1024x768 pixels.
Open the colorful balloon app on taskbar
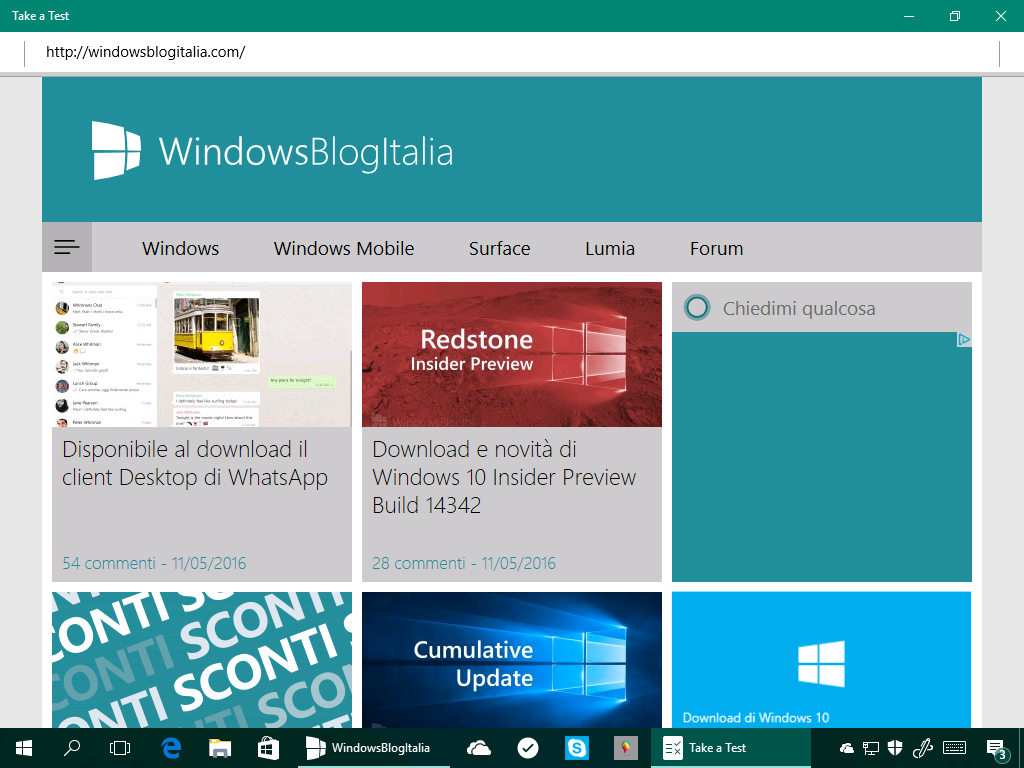coord(626,748)
